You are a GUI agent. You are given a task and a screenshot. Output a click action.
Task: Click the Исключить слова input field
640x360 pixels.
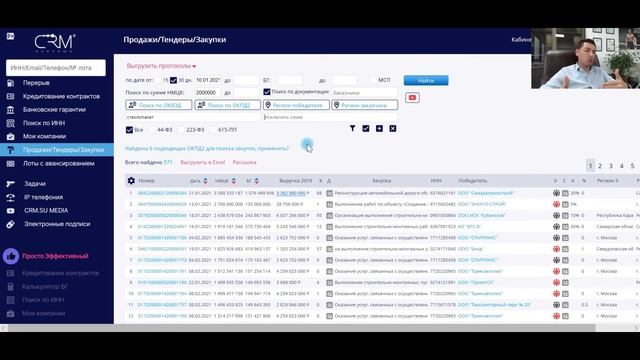click(330, 117)
